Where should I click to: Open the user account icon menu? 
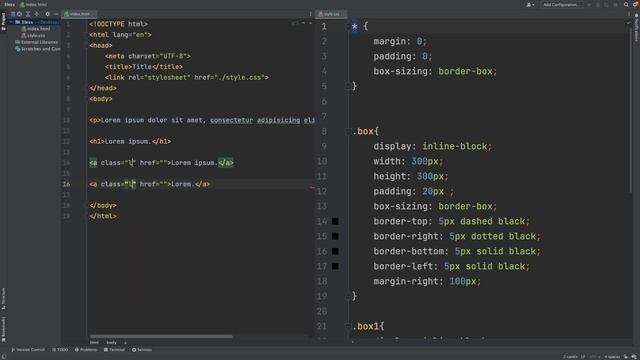(x=530, y=4)
